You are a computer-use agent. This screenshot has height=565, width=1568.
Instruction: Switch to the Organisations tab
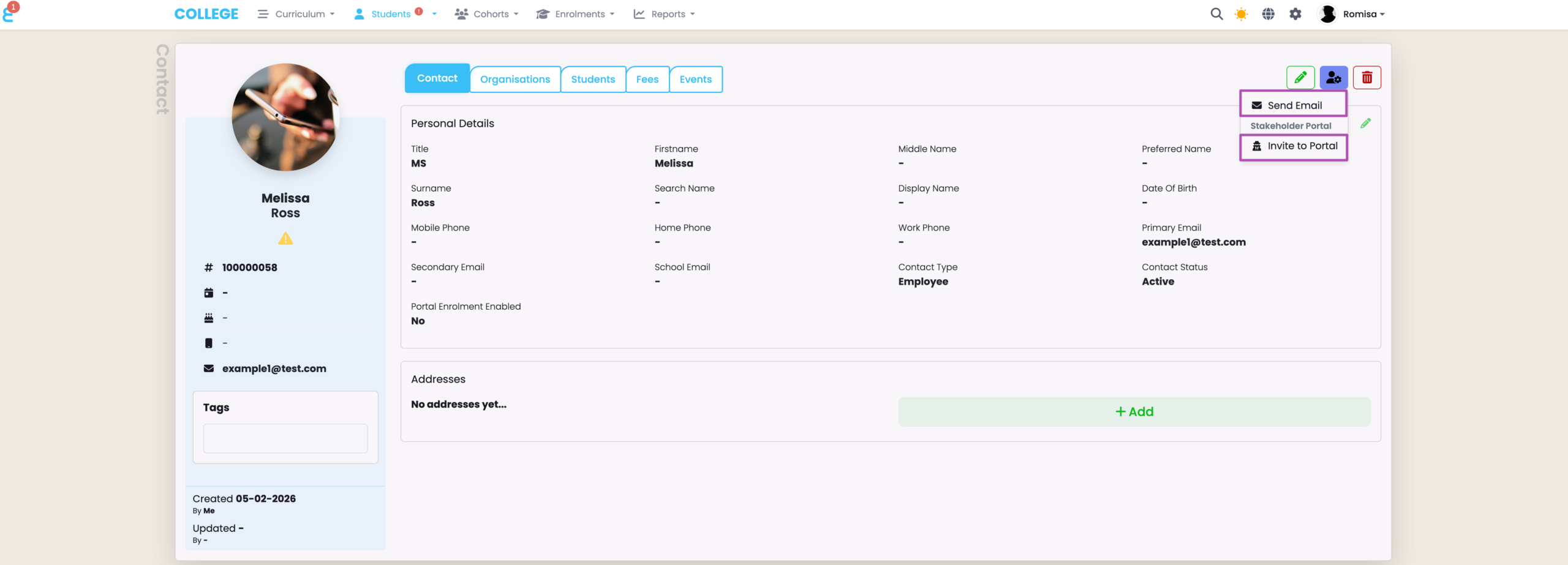tap(514, 80)
